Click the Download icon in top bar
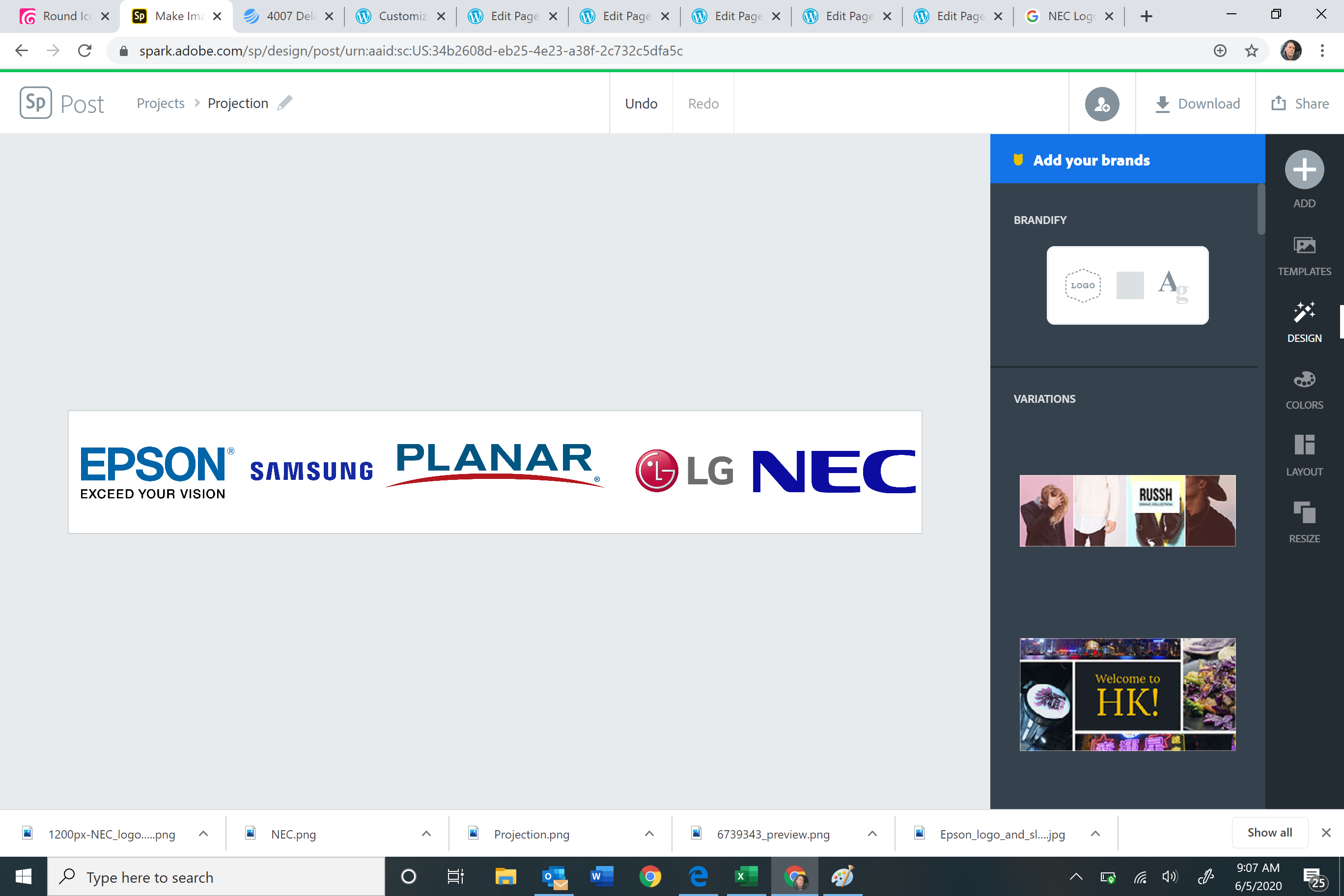The width and height of the screenshot is (1344, 896). tap(1162, 104)
